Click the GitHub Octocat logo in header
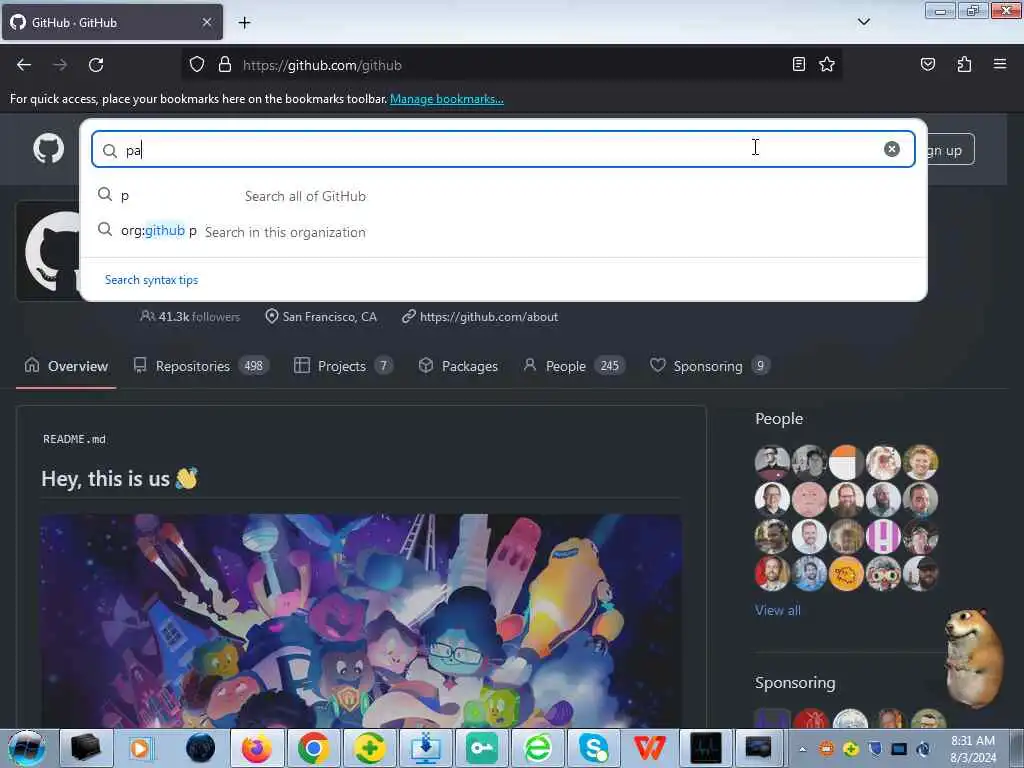The height and width of the screenshot is (768, 1024). [x=49, y=148]
